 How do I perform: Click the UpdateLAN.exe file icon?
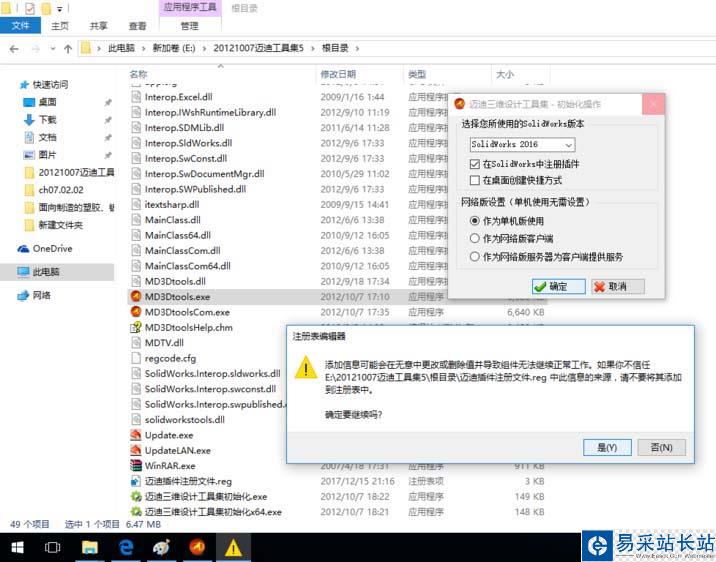point(136,450)
